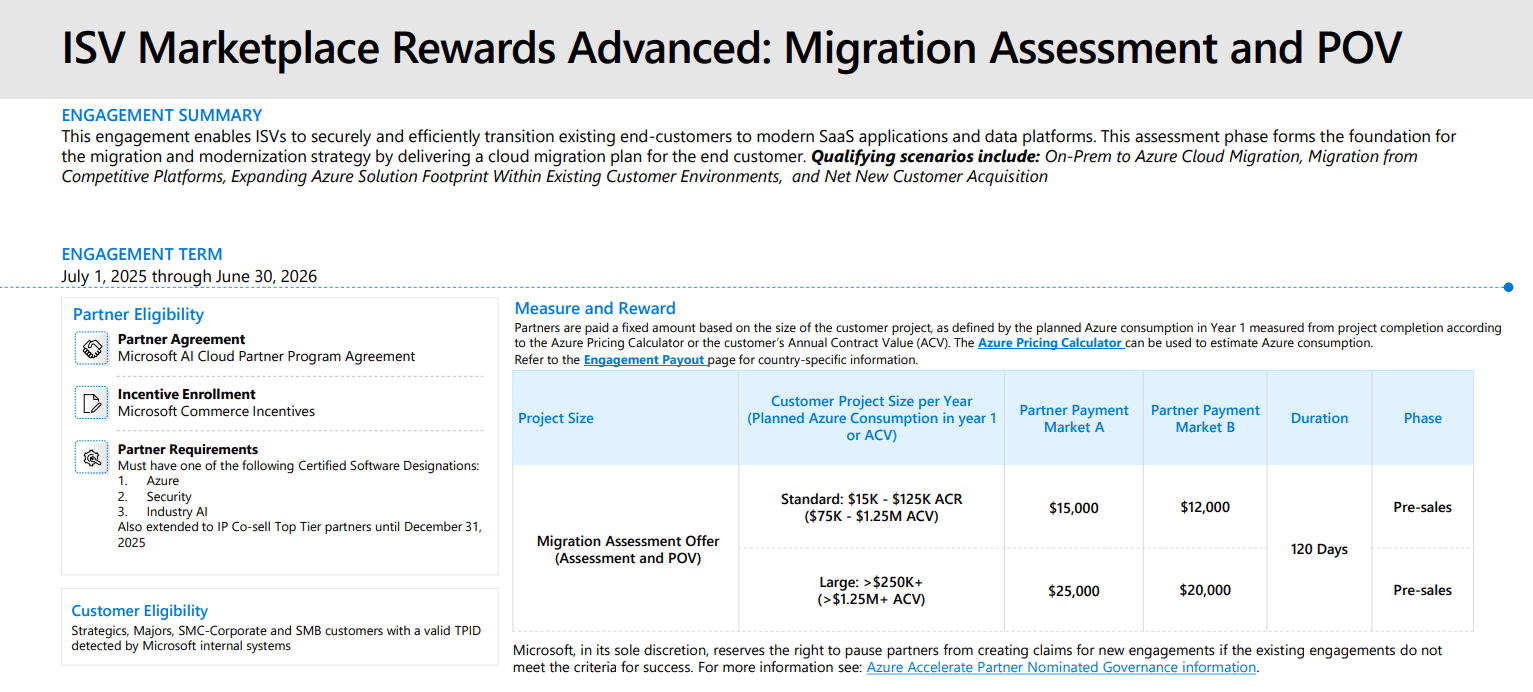Click the $20,000 payment value

click(1205, 590)
